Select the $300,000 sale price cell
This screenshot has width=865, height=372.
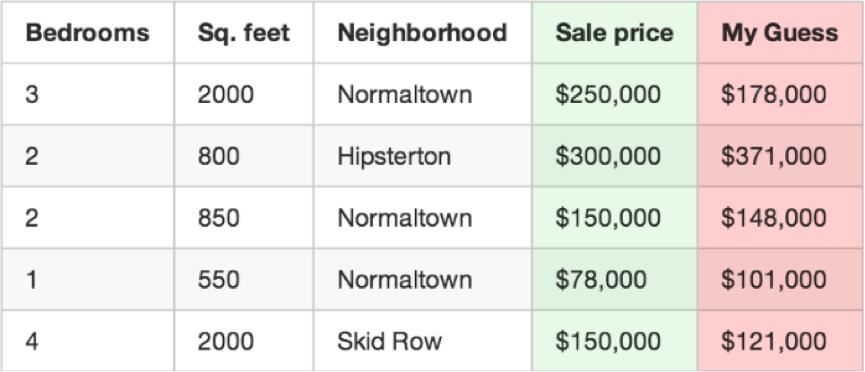615,156
